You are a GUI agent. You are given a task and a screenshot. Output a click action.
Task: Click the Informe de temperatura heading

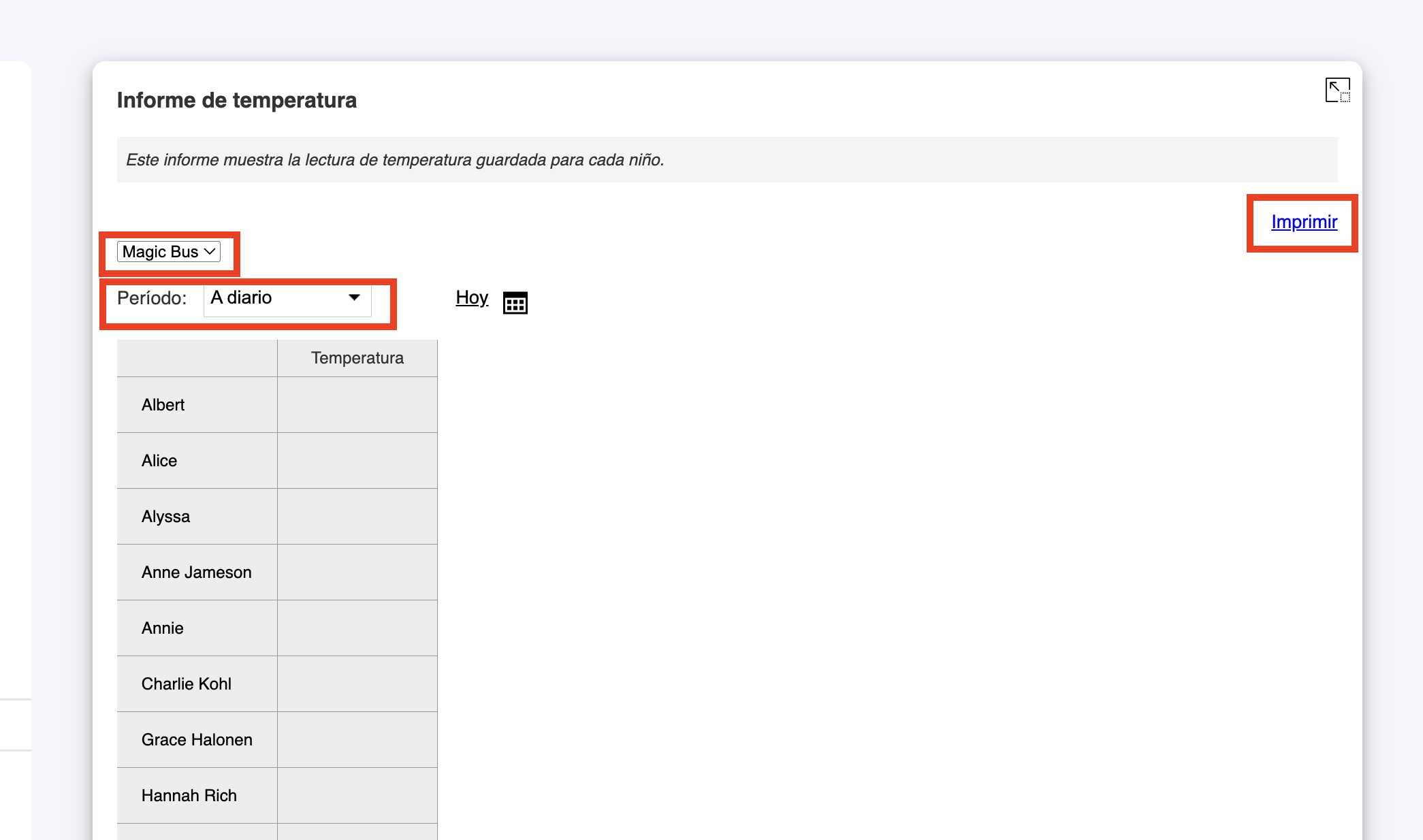pyautogui.click(x=236, y=100)
